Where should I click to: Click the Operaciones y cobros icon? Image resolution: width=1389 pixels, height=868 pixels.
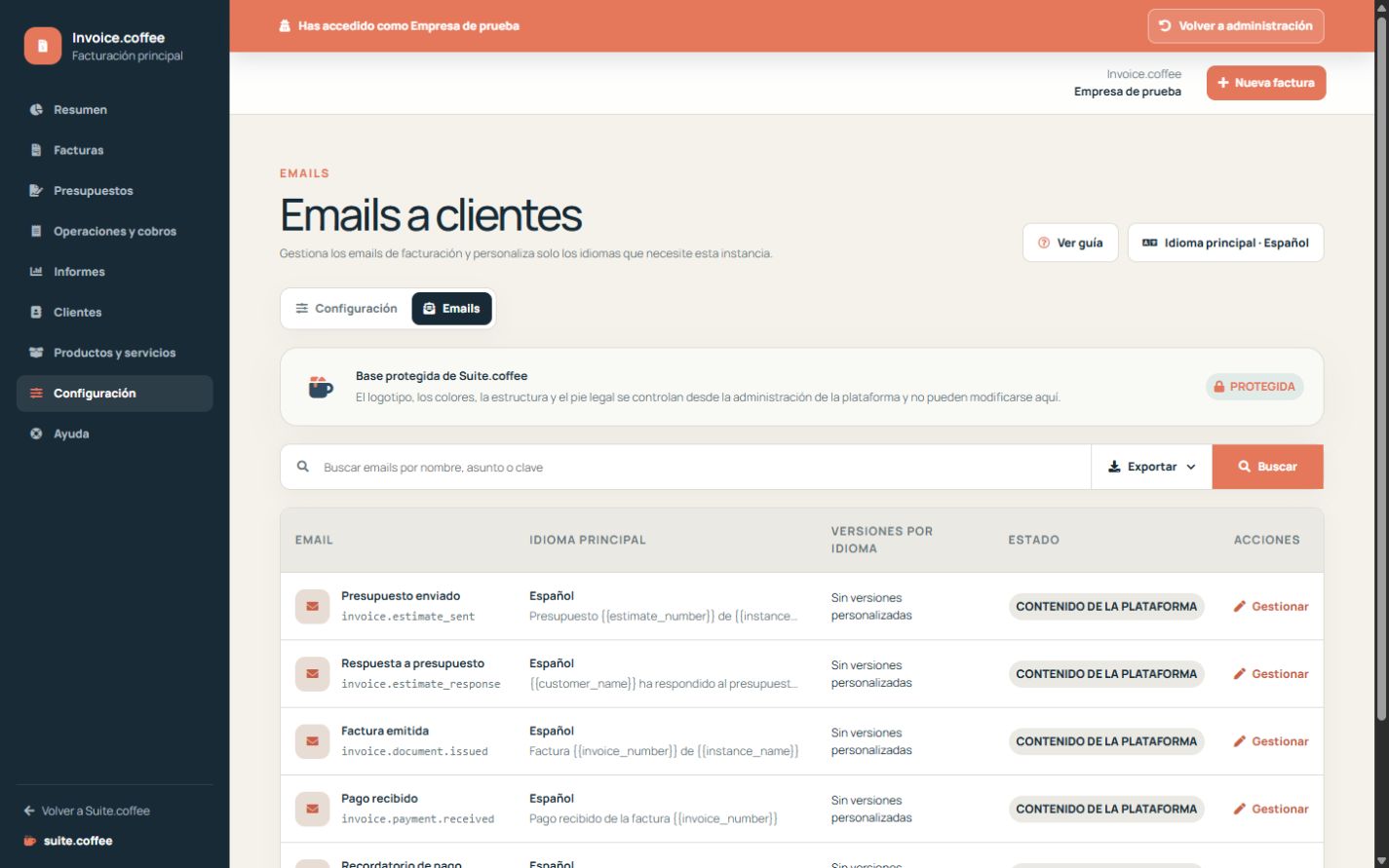coord(36,231)
